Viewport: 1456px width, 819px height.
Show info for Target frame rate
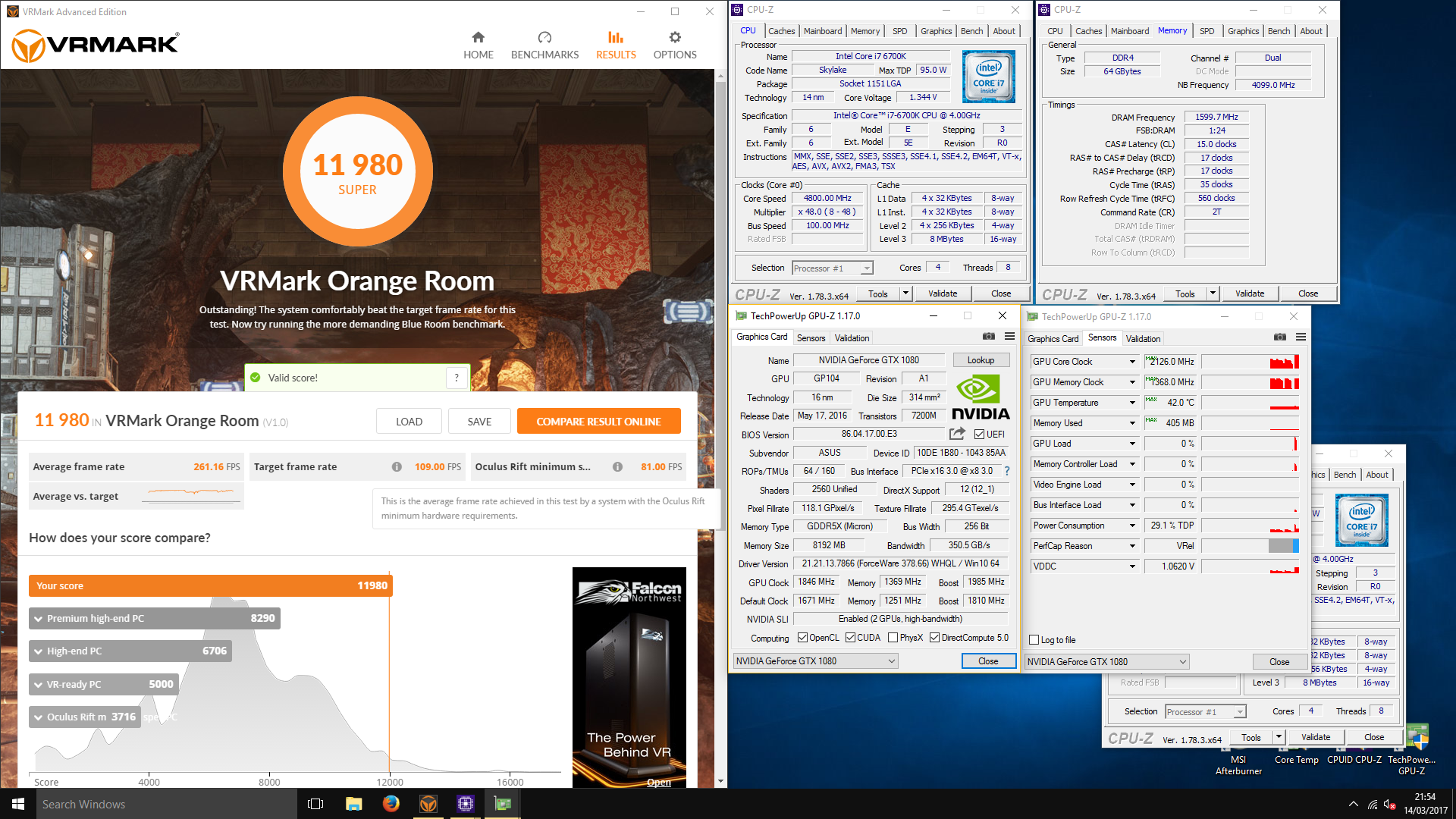click(x=397, y=467)
